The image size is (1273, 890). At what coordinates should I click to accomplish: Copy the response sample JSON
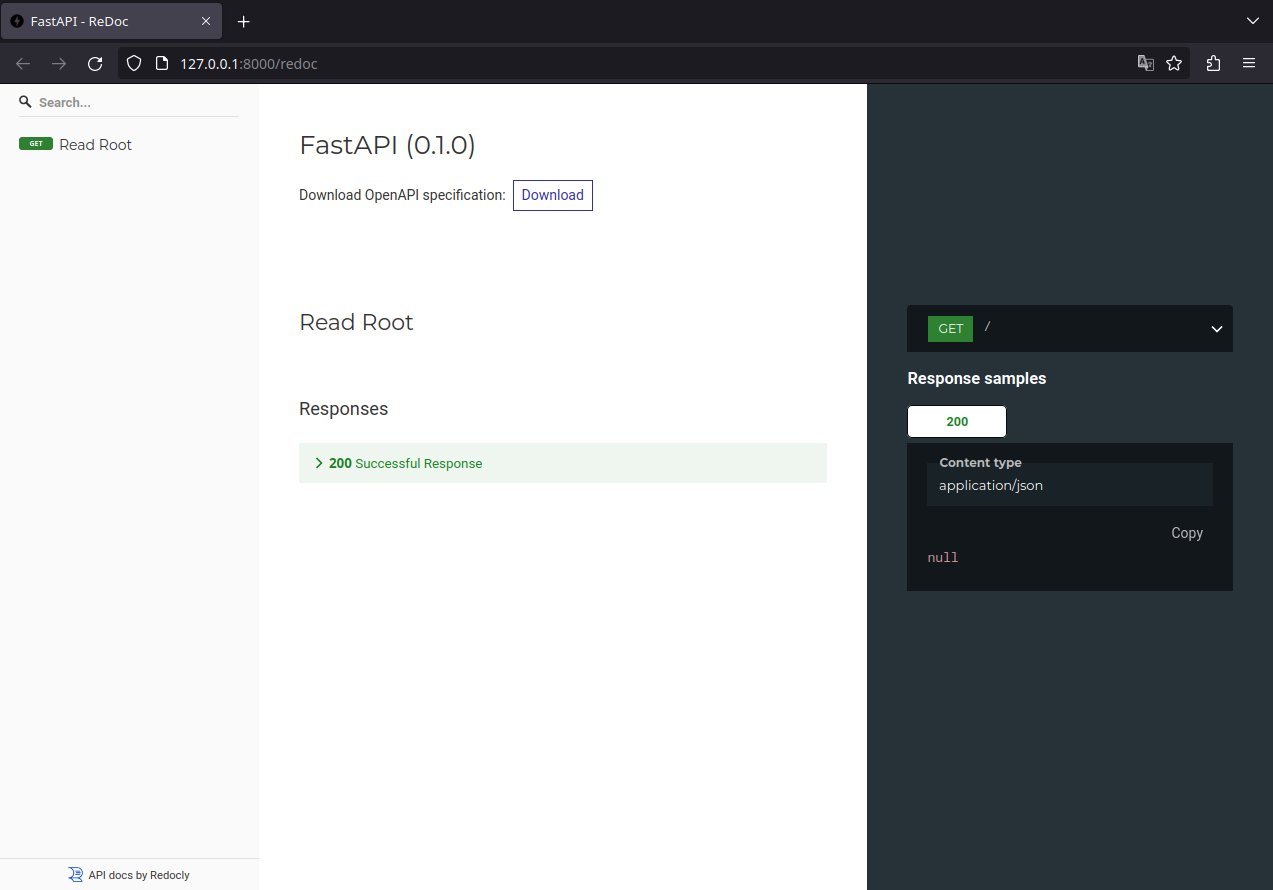click(1186, 533)
